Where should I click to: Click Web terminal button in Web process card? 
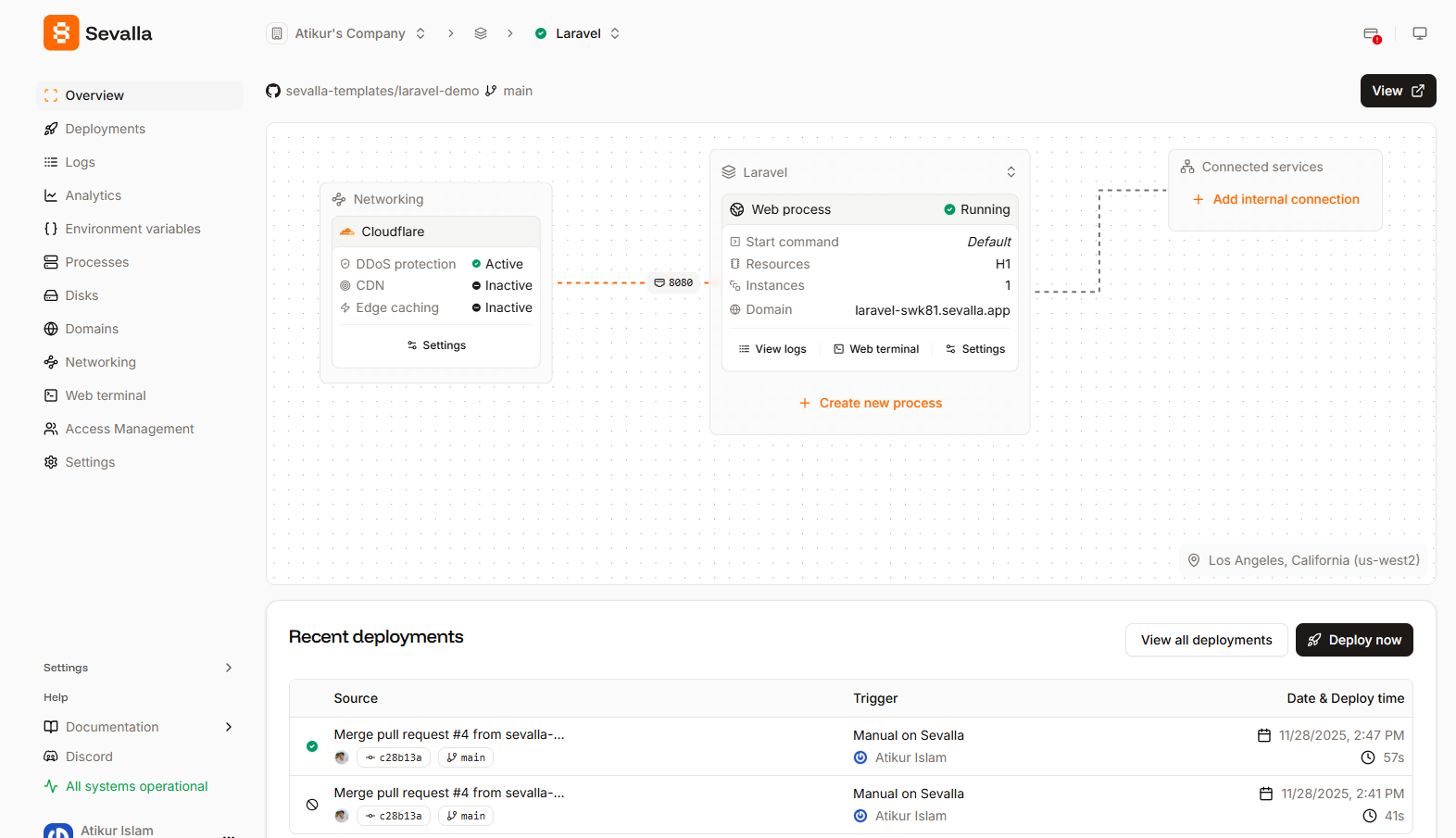point(876,349)
